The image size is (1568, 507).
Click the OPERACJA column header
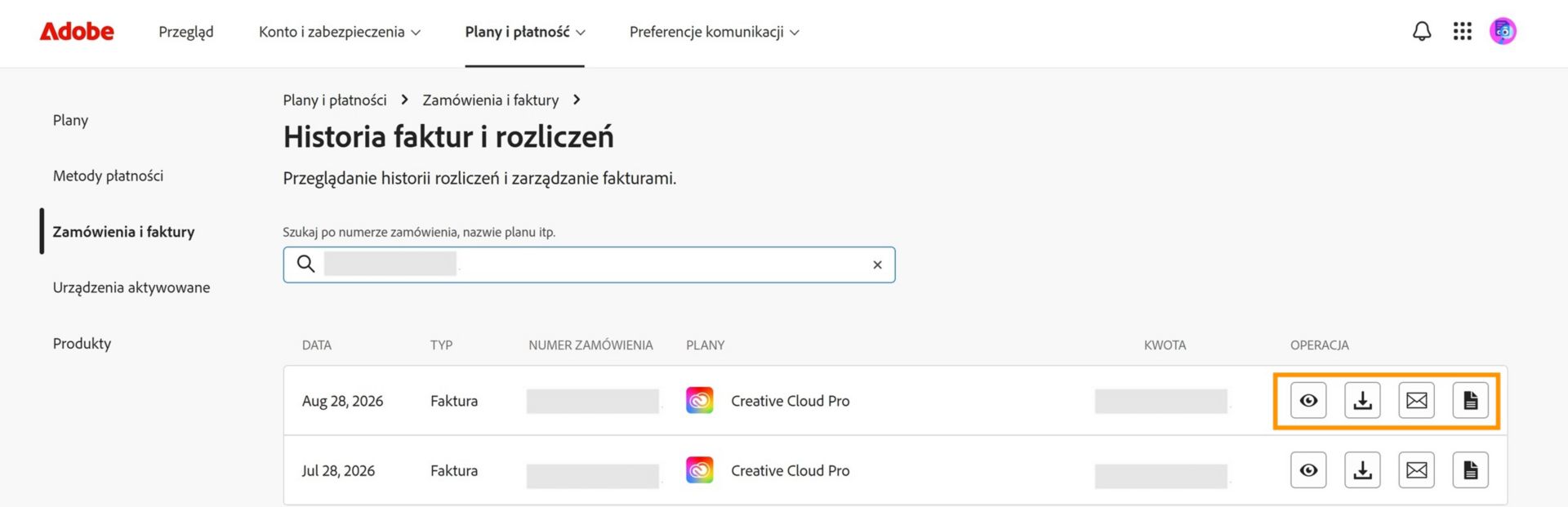[1320, 345]
